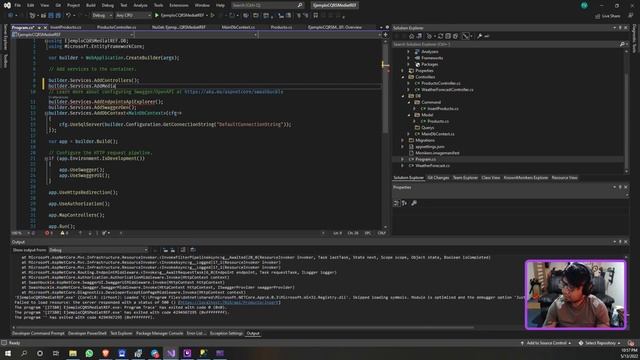Image resolution: width=640 pixels, height=360 pixels.
Task: Click the localhost URL link in Output
Action: point(228,302)
